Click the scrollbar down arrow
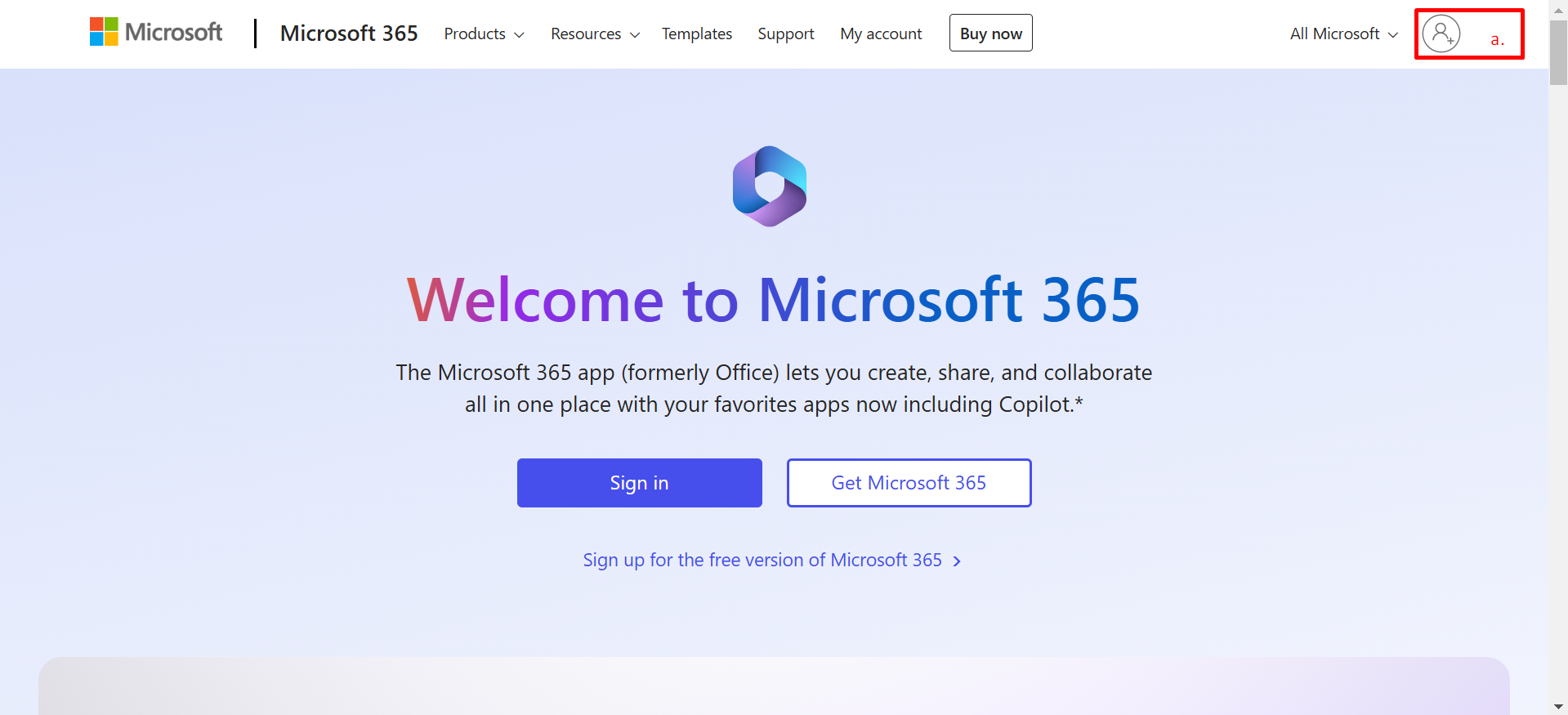 [x=1558, y=706]
